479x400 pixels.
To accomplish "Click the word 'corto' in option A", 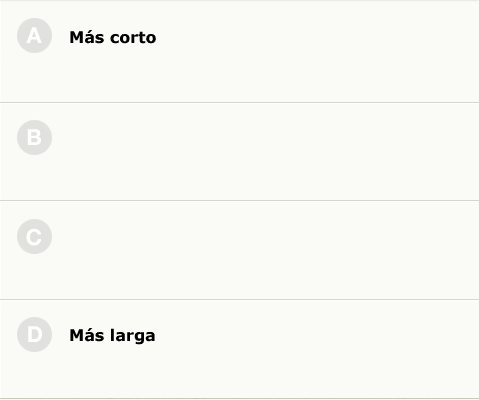I will [x=133, y=38].
